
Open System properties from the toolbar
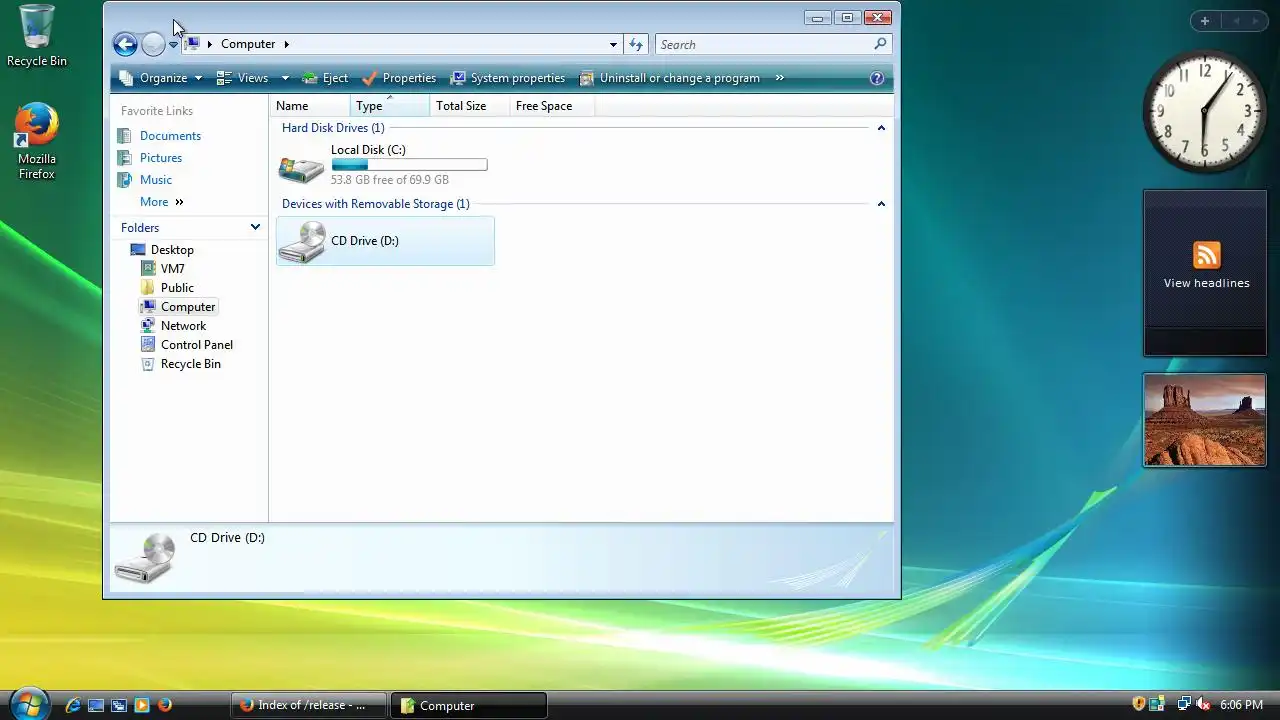[x=508, y=78]
